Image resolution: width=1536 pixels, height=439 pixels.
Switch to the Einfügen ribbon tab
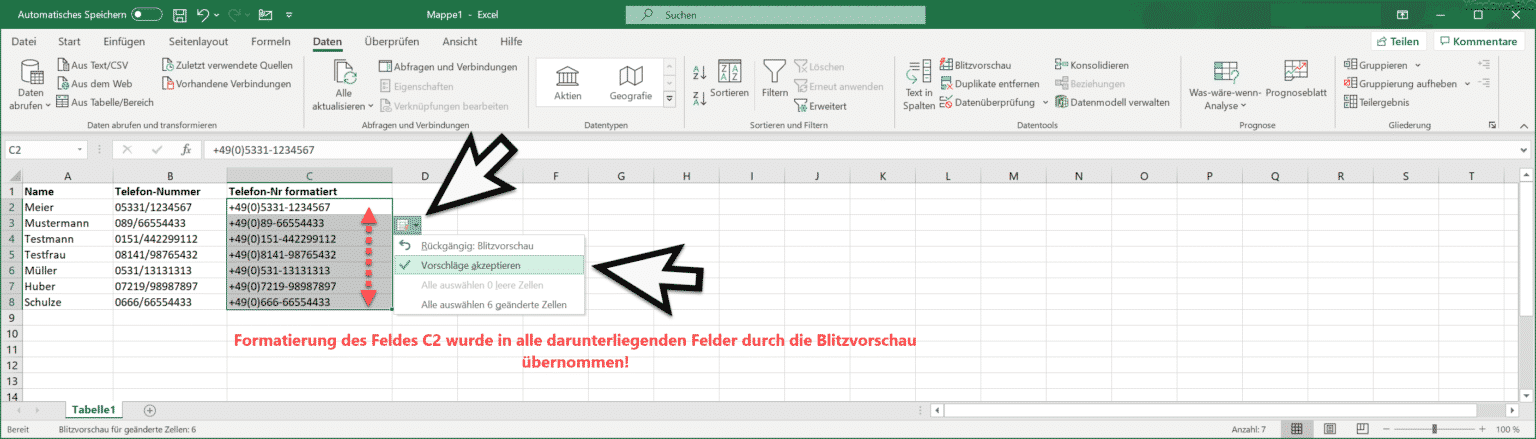pyautogui.click(x=123, y=41)
